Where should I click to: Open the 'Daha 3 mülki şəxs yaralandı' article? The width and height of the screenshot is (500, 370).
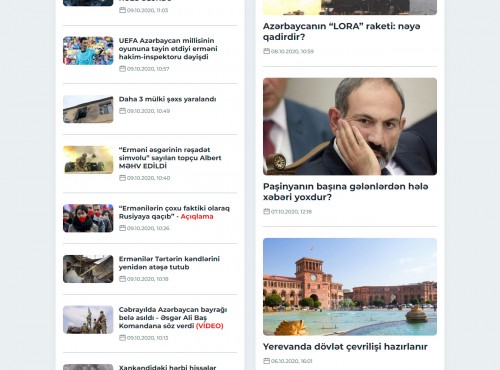(x=167, y=99)
